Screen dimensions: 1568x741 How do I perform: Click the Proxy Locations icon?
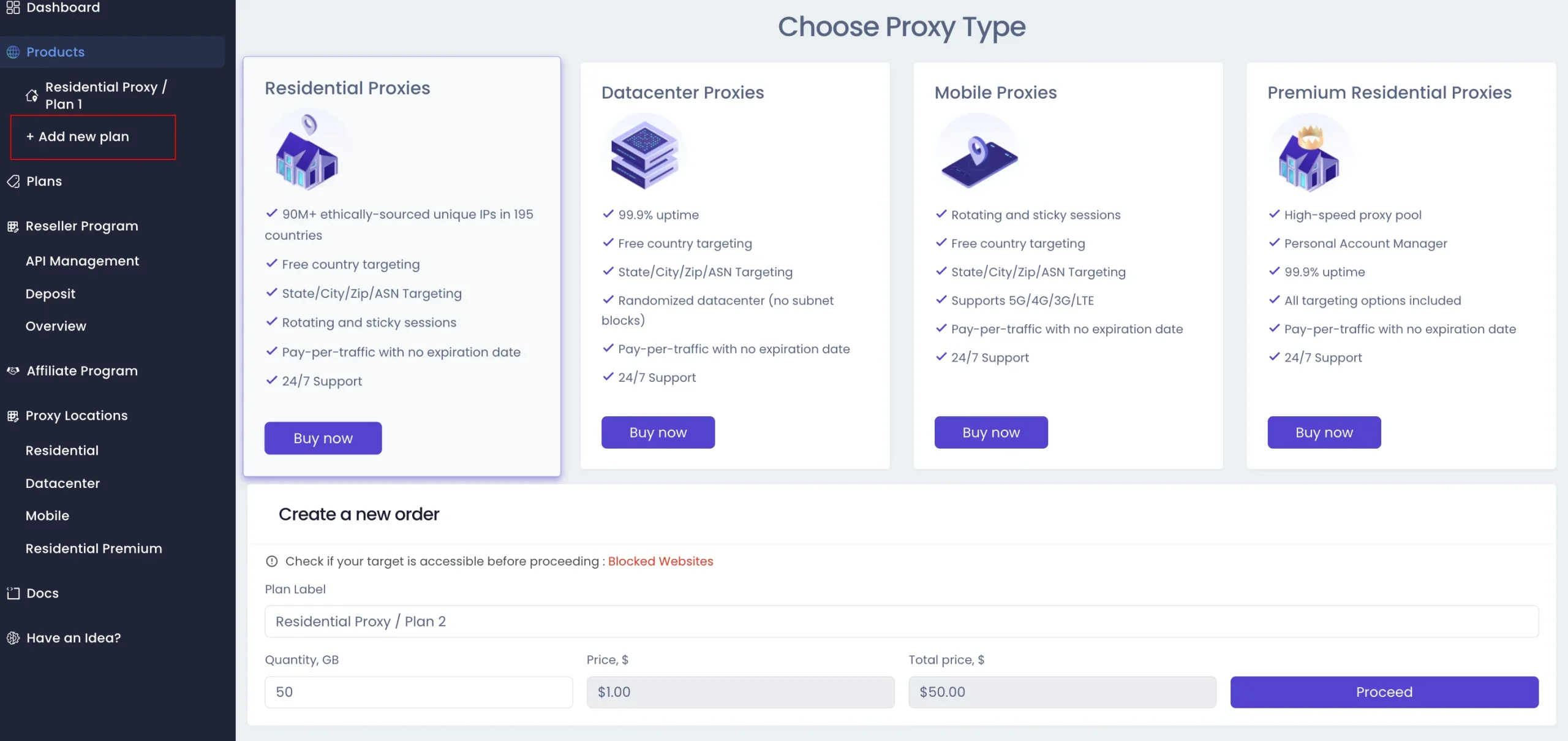[x=13, y=416]
